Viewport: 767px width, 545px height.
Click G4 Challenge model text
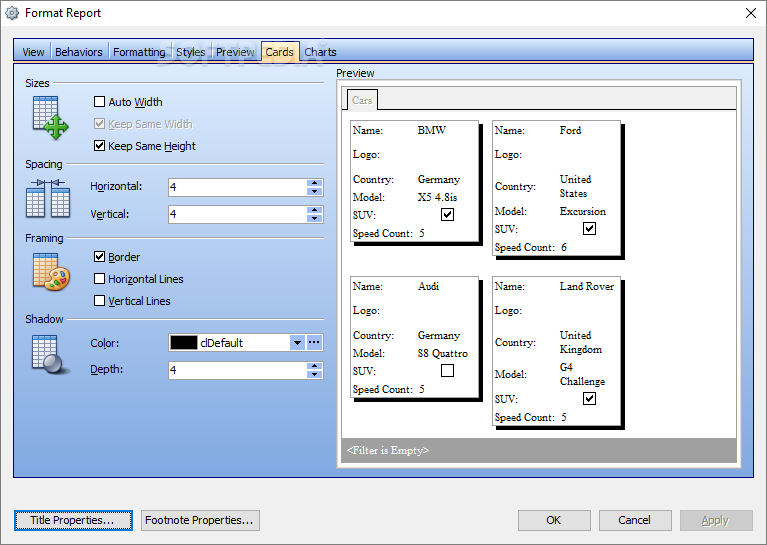click(x=582, y=374)
